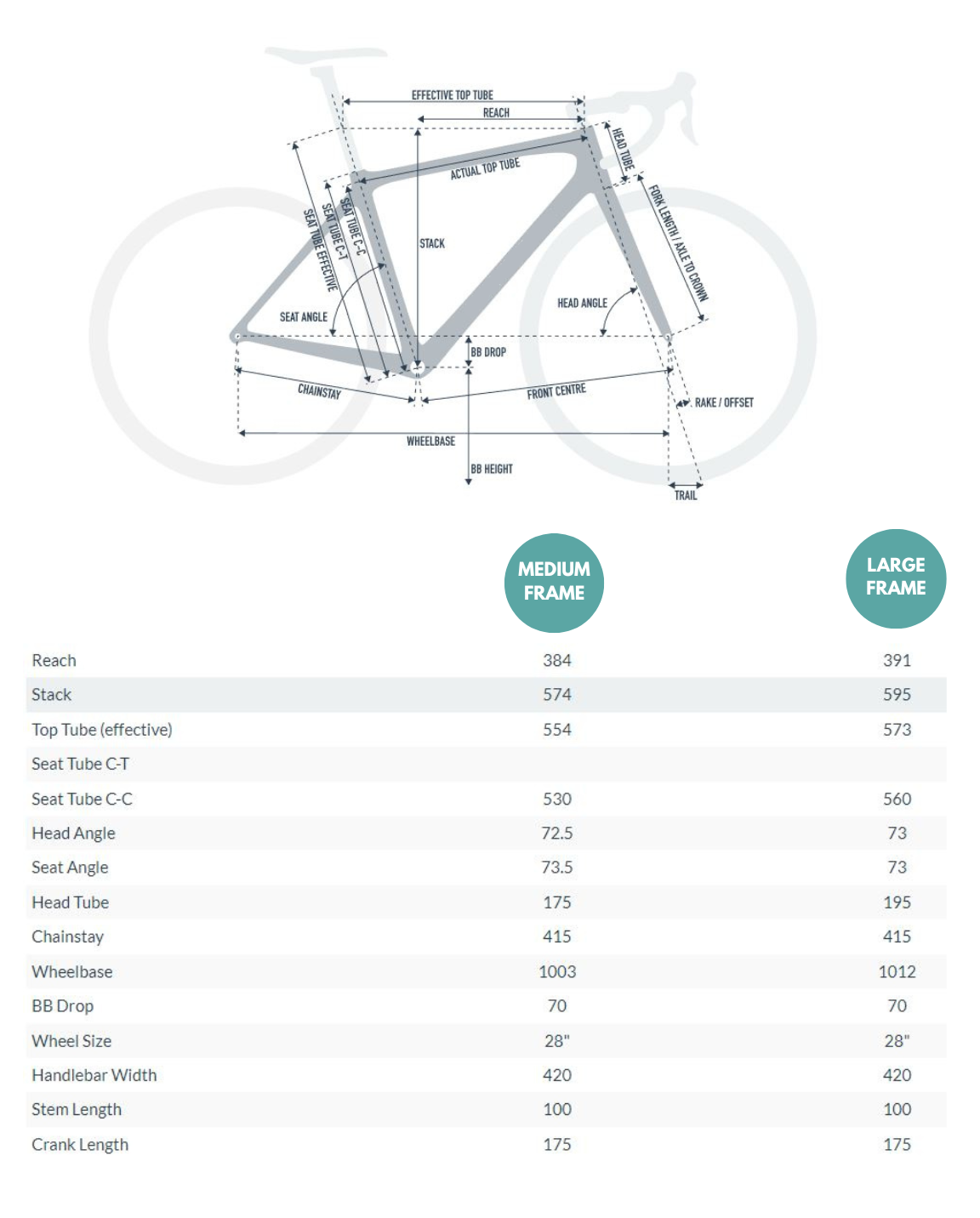This screenshot has width=980, height=1218.
Task: Click the Large frame stack value 595
Action: coord(897,695)
